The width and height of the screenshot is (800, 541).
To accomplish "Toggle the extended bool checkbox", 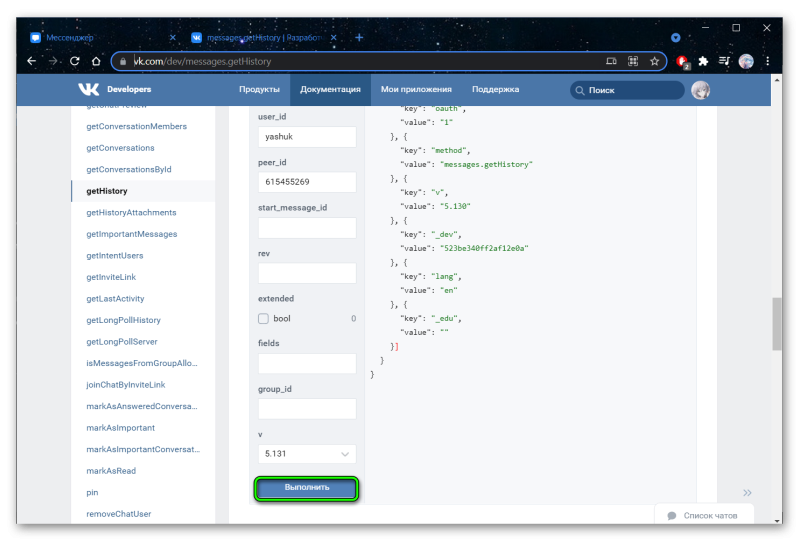I will click(263, 318).
